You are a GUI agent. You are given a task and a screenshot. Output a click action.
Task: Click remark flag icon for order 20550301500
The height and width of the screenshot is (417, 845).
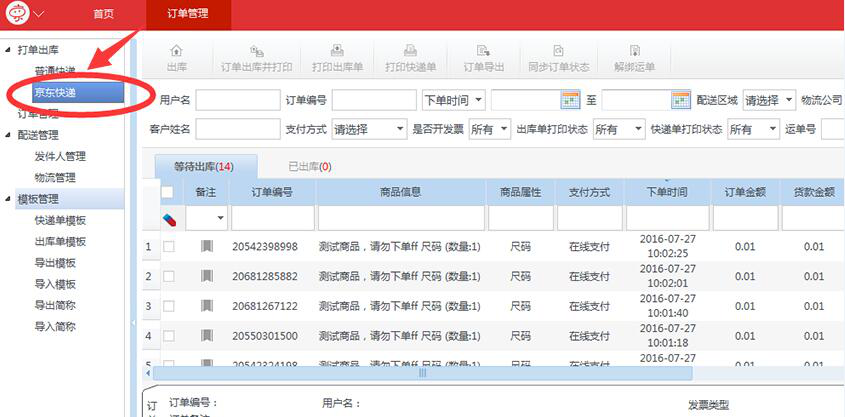206,336
